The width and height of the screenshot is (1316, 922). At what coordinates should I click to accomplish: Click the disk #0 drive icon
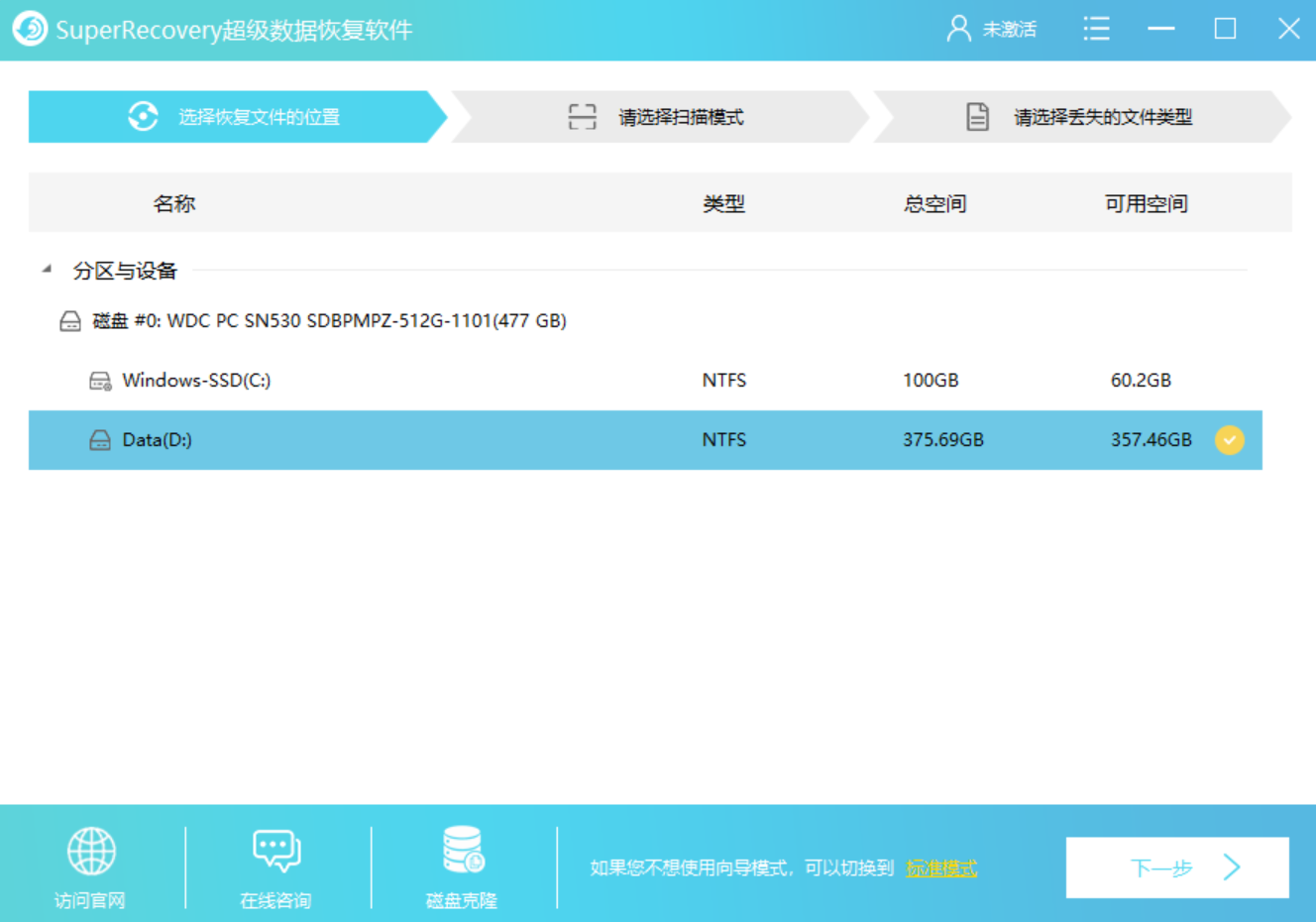coord(70,321)
